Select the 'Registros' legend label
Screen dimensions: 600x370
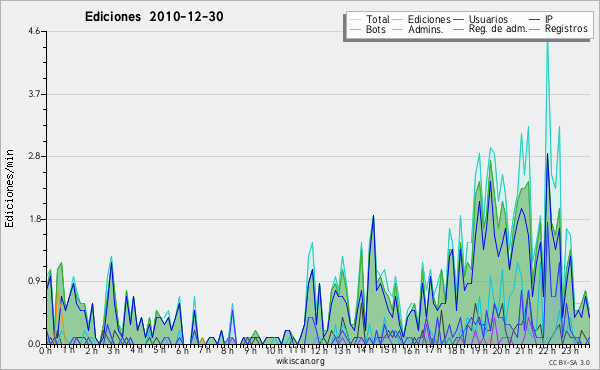566,29
